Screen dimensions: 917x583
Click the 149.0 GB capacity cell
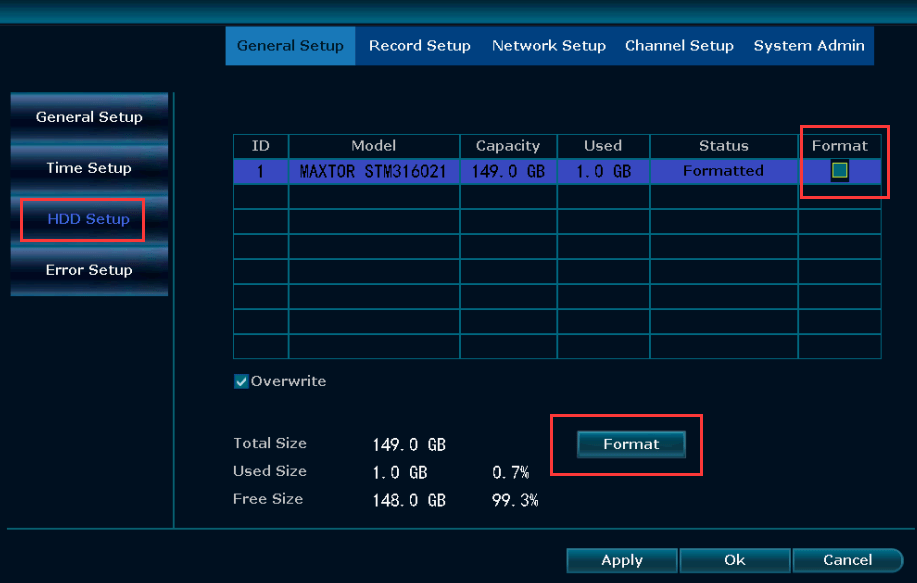tap(508, 171)
